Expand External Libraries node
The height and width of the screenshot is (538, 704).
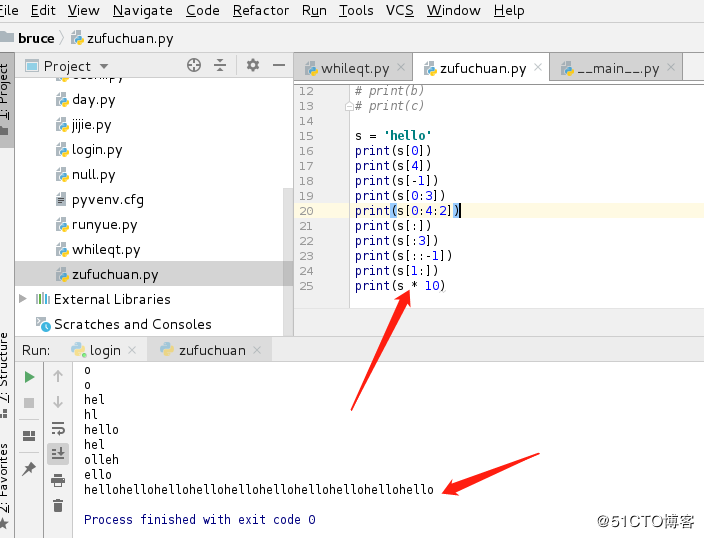coord(24,299)
